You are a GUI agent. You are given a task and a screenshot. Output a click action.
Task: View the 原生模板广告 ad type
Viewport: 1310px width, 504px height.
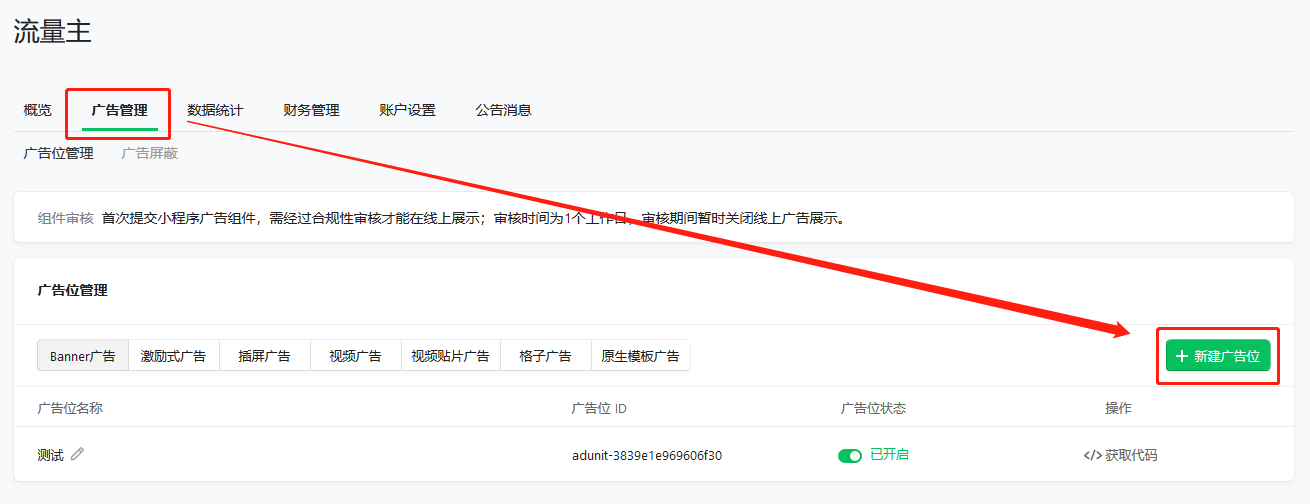(640, 356)
